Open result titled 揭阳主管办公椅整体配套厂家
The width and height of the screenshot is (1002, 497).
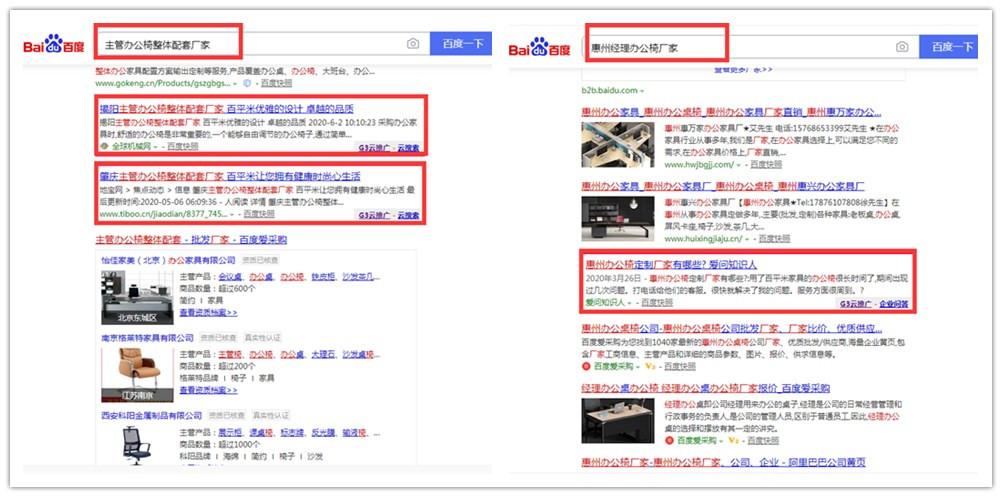tap(227, 109)
